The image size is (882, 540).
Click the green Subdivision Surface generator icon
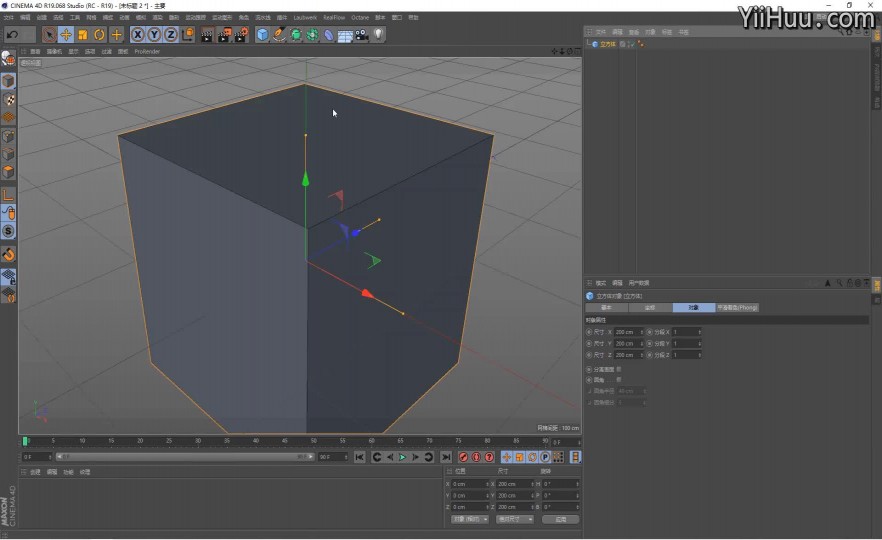pyautogui.click(x=296, y=35)
